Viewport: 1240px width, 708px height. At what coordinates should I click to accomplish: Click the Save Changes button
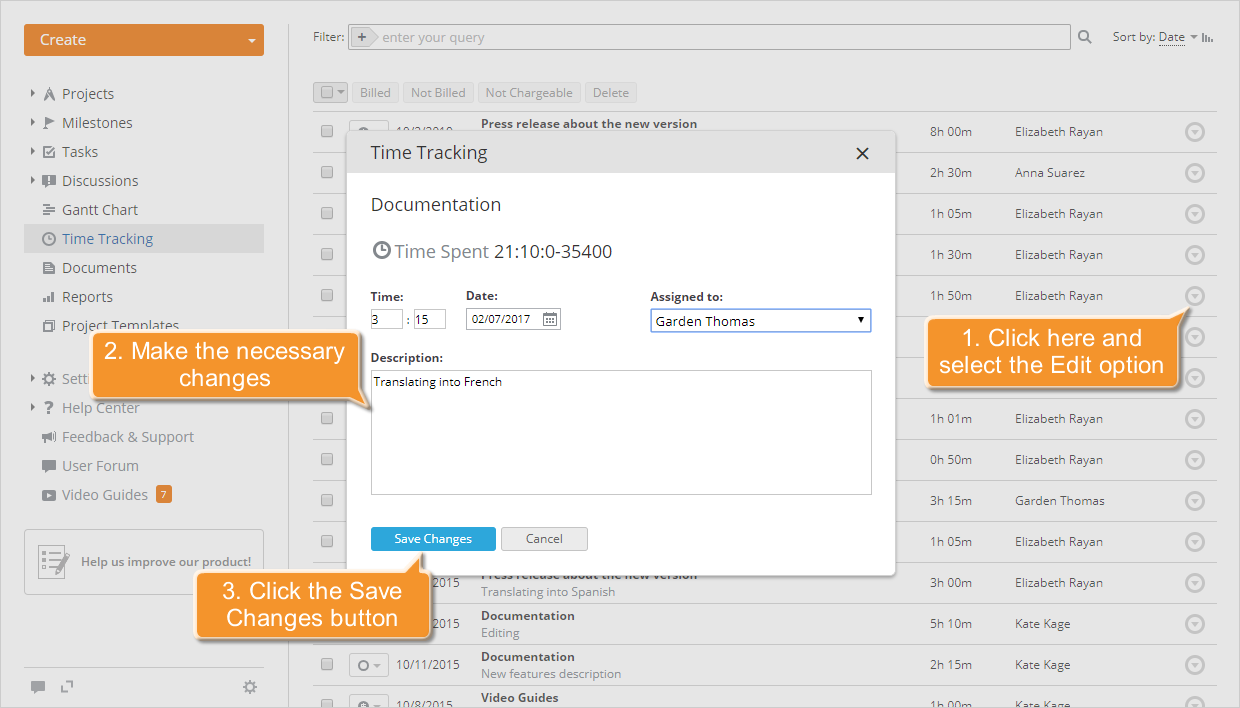[433, 538]
